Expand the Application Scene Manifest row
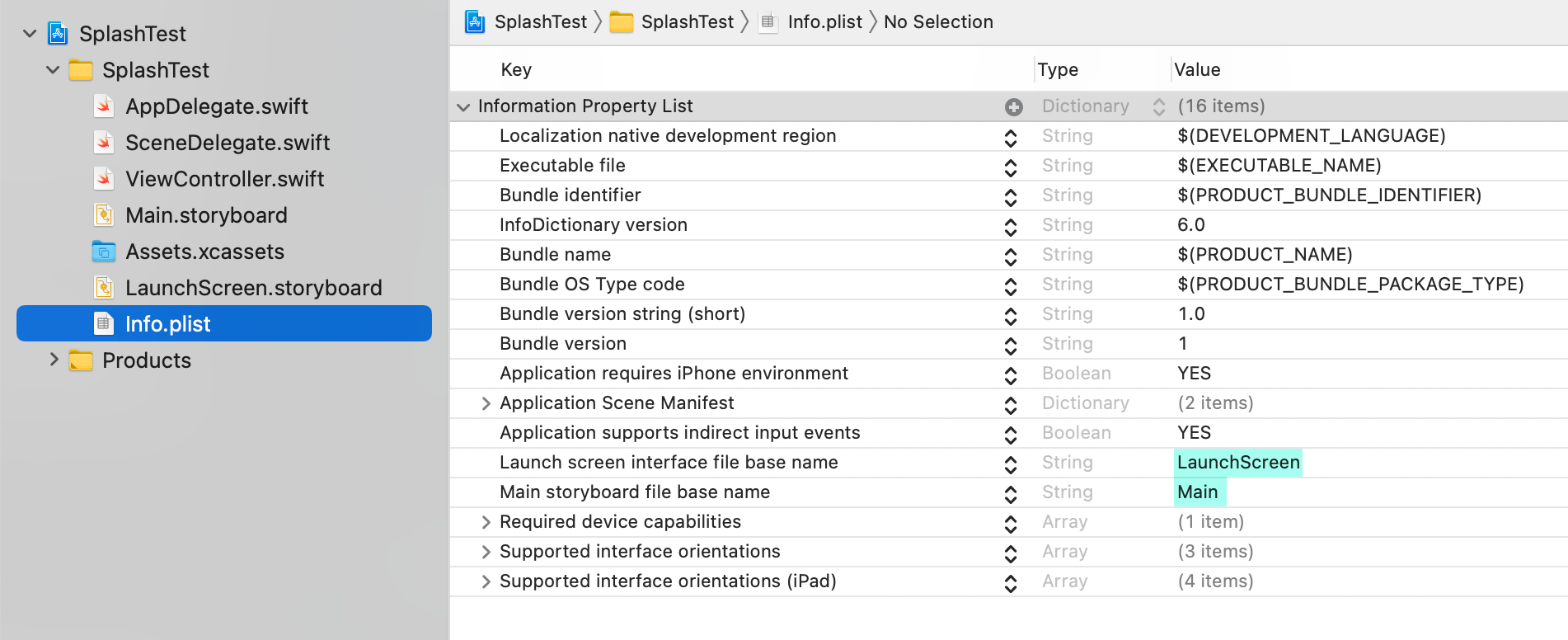The height and width of the screenshot is (640, 1568). 486,403
